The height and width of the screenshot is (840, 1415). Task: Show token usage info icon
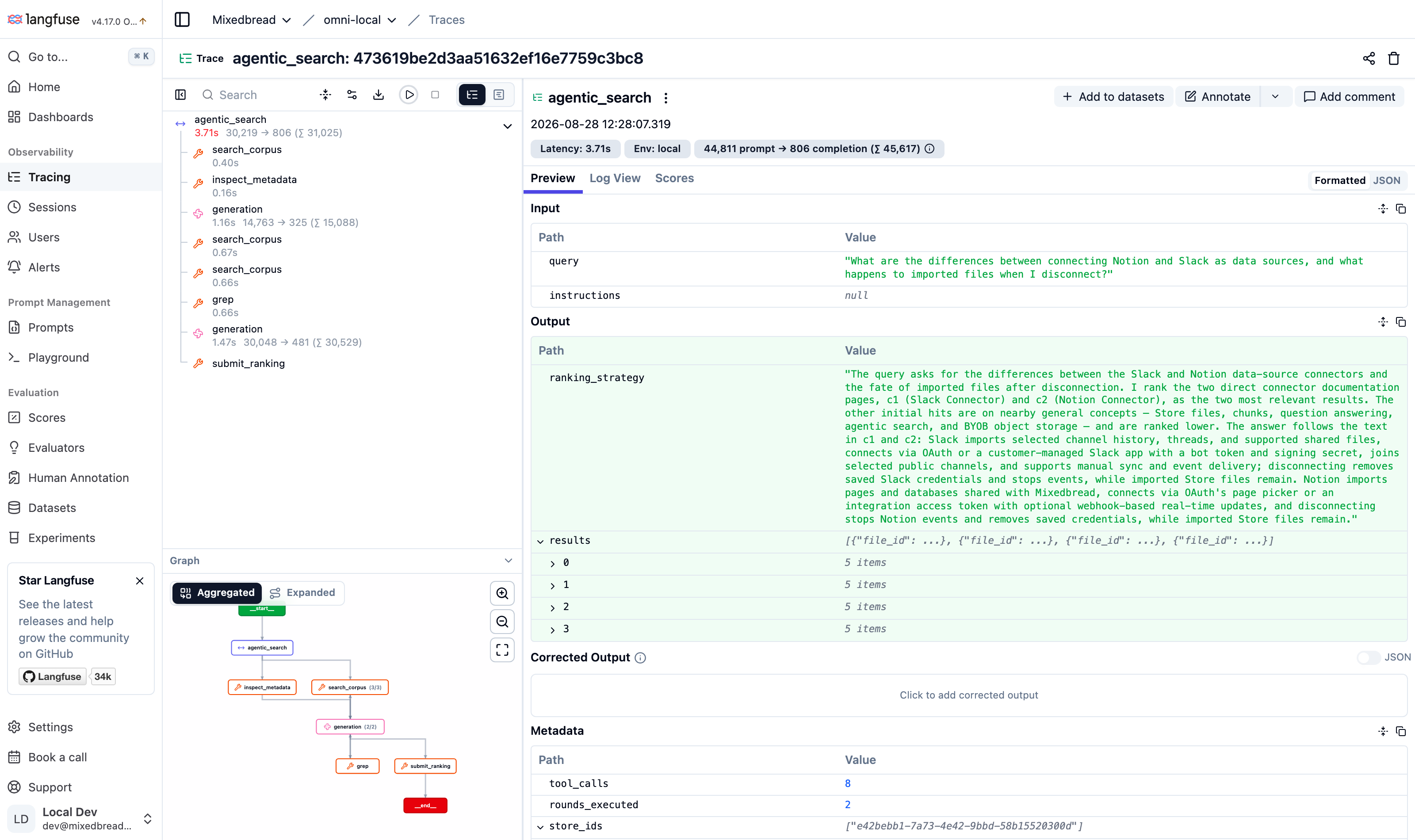(929, 149)
